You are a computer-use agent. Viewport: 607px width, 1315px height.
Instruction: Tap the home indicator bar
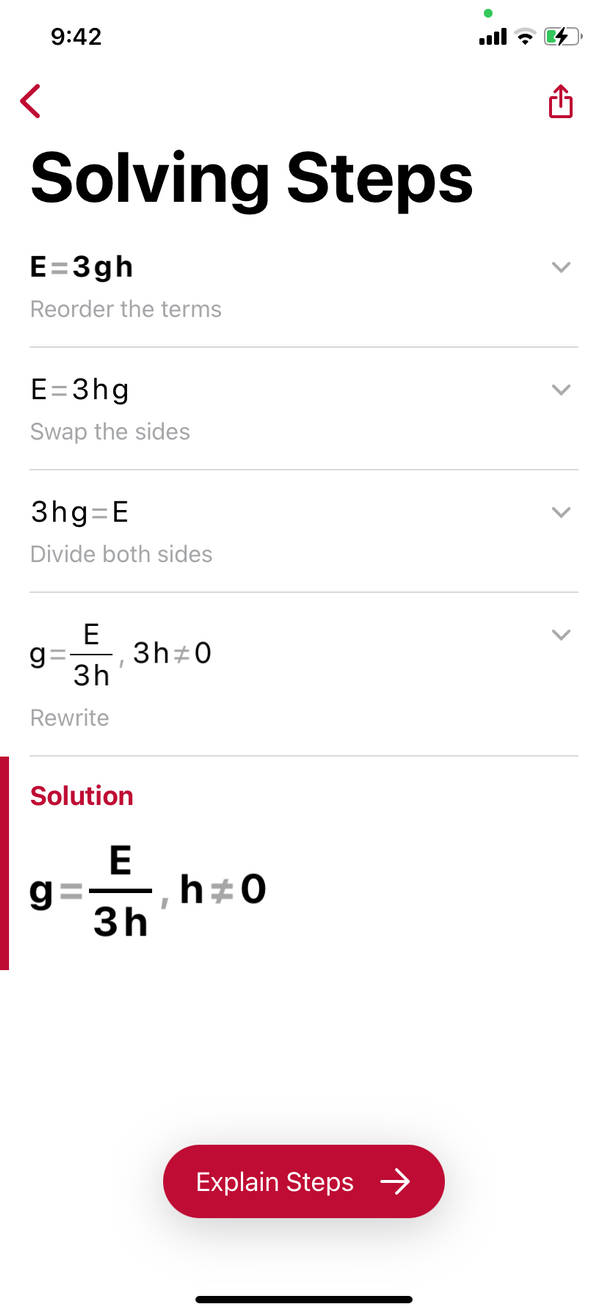(303, 1297)
